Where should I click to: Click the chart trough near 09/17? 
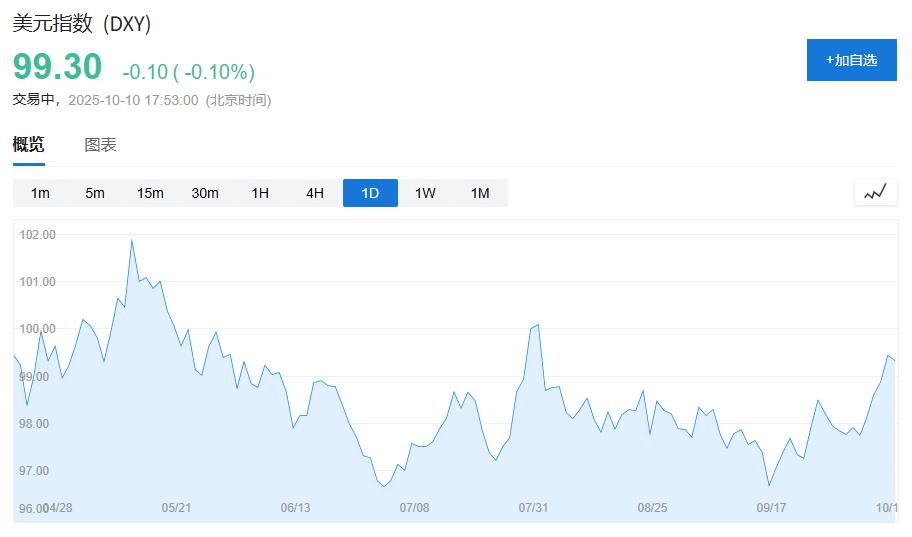(x=769, y=485)
